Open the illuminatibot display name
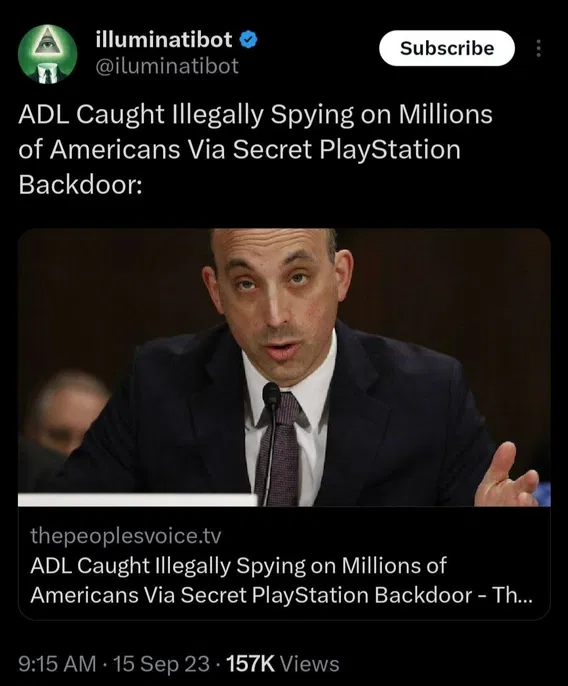 pos(164,40)
